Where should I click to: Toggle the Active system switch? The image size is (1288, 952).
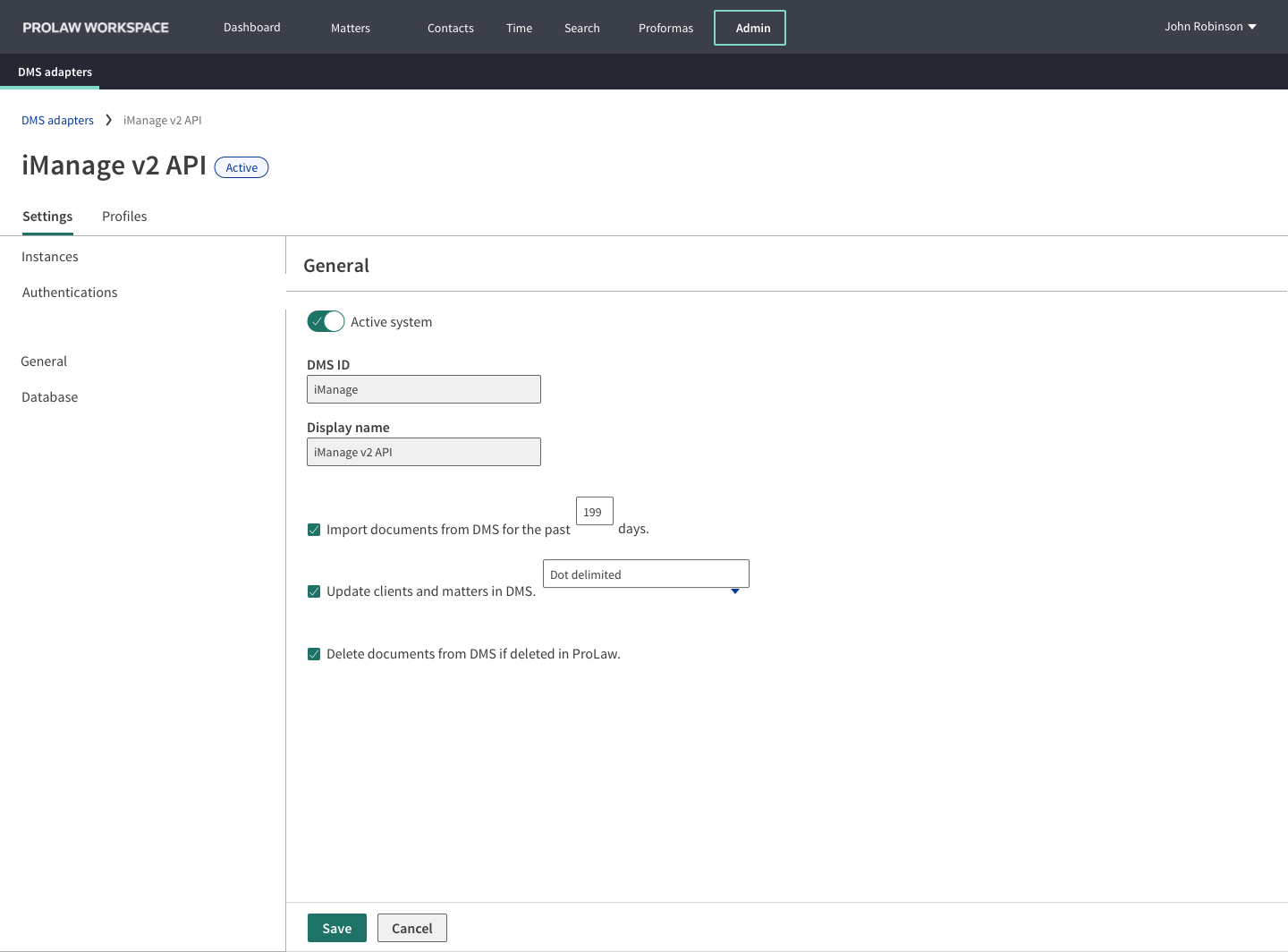(326, 321)
